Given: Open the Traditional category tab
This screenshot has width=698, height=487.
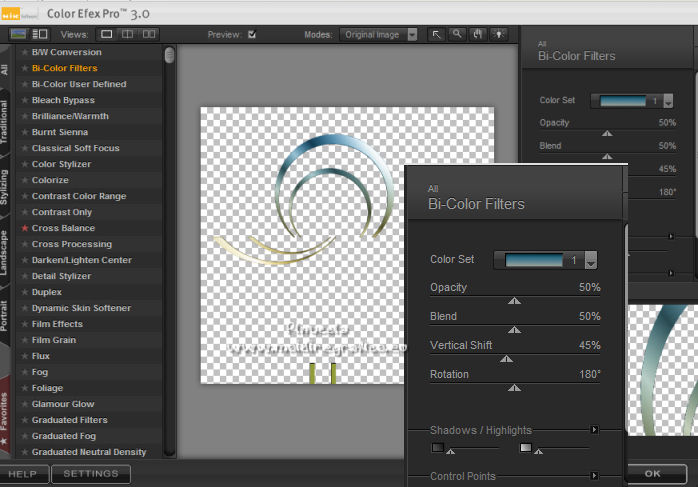Looking at the screenshot, I should [5, 122].
